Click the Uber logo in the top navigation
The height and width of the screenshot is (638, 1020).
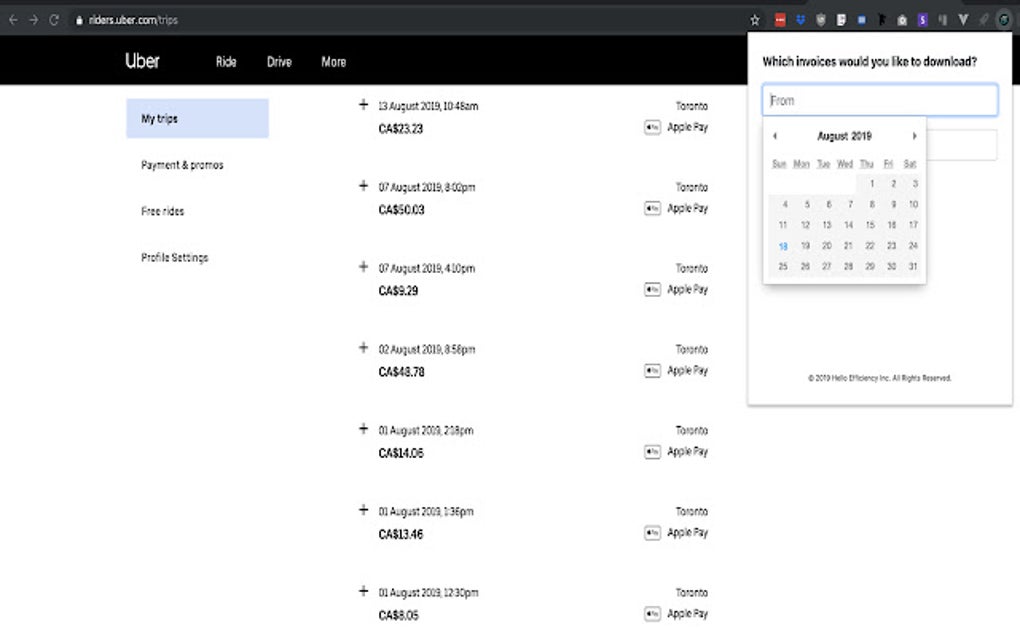point(141,61)
